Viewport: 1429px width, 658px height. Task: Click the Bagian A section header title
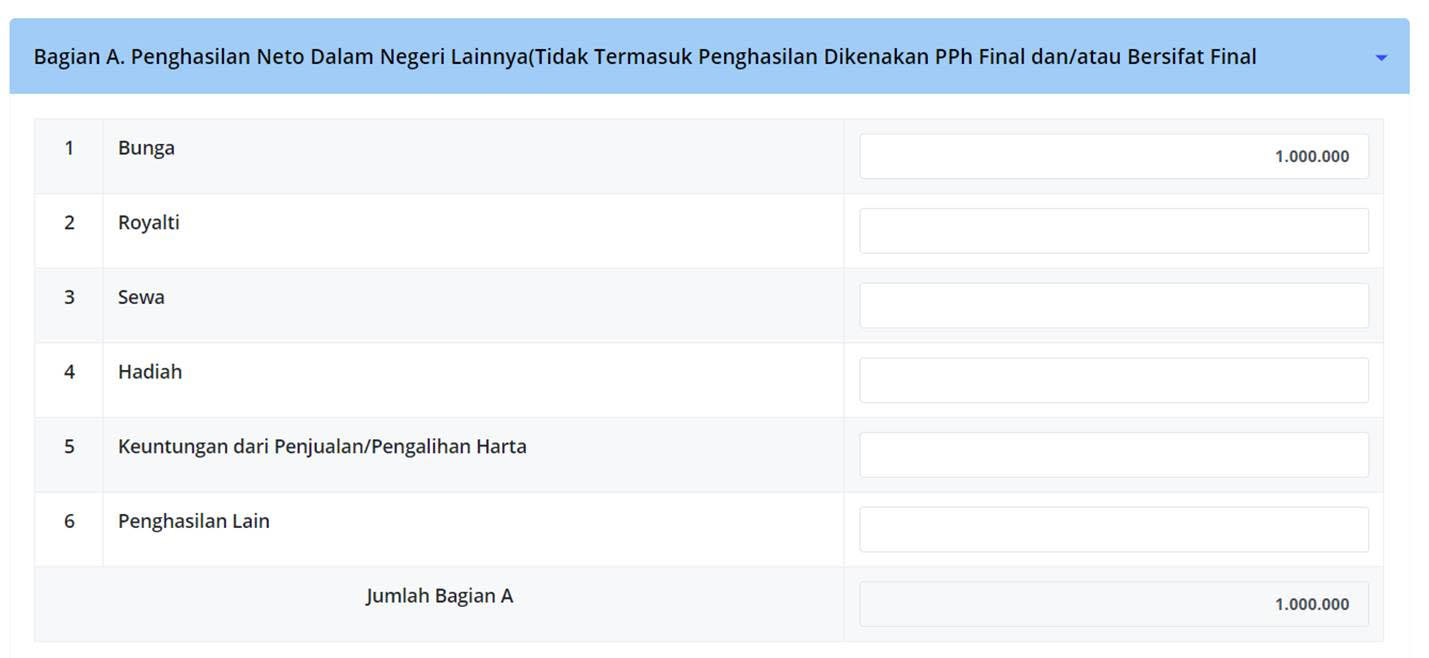point(644,57)
